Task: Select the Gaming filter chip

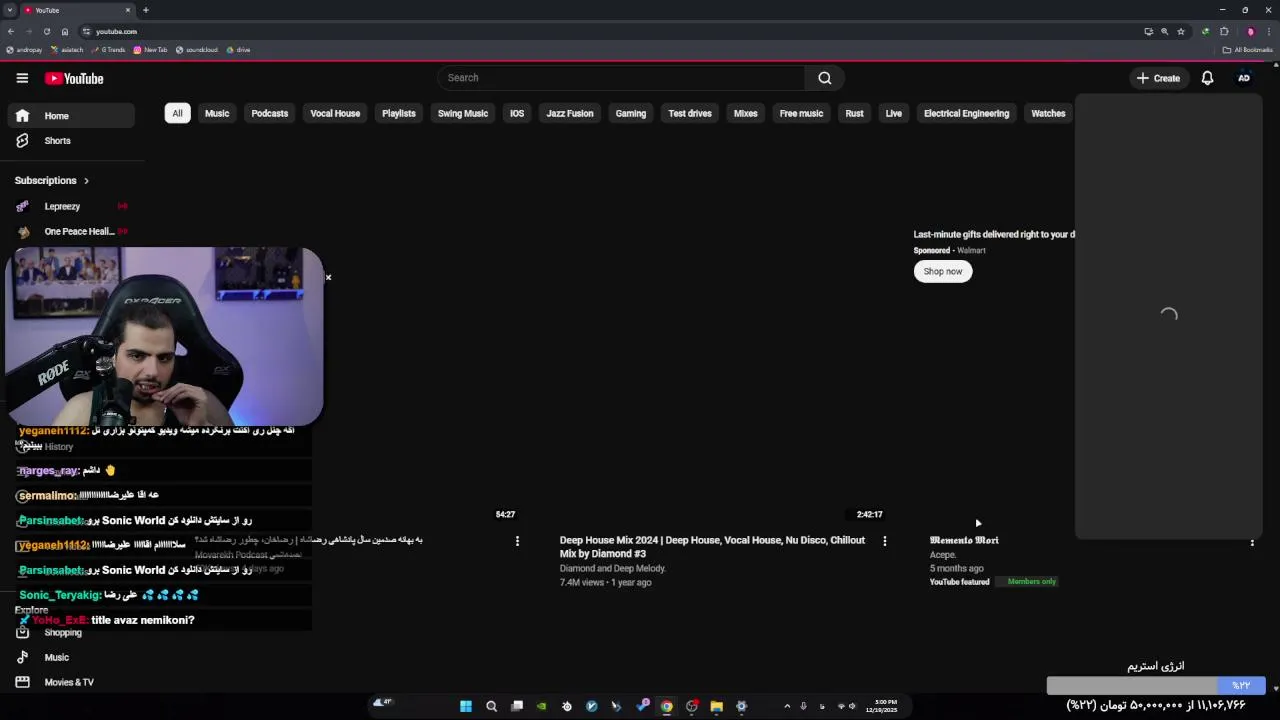Action: coord(631,114)
